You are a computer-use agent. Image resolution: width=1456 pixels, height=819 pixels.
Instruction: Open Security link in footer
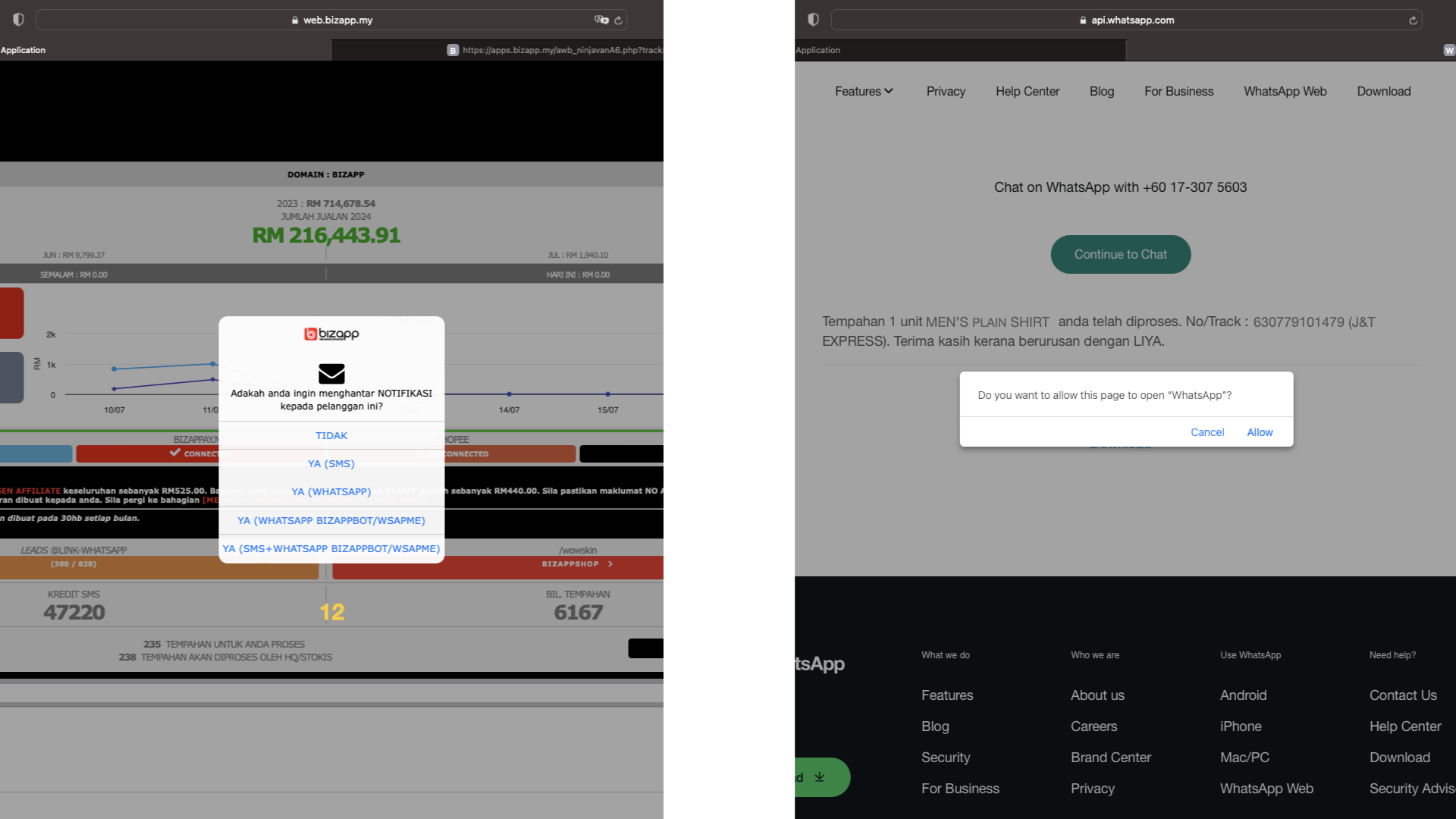point(946,758)
